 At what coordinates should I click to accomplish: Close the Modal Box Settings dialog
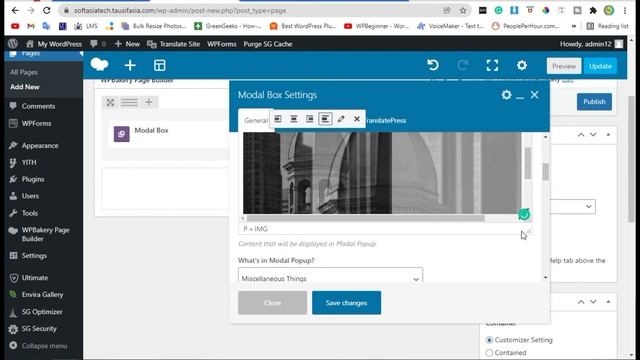click(x=534, y=95)
